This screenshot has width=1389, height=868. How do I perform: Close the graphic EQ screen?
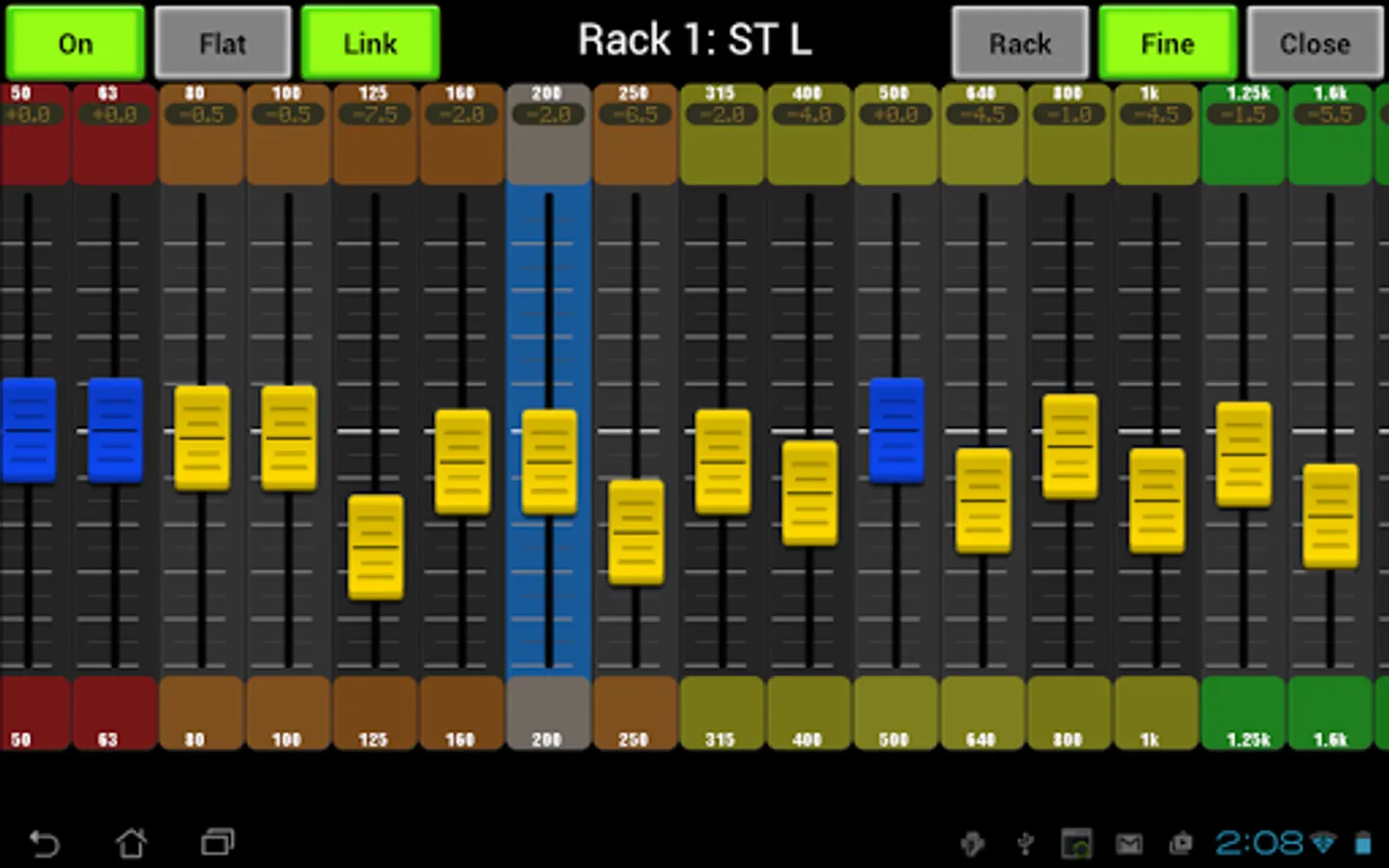(1316, 42)
